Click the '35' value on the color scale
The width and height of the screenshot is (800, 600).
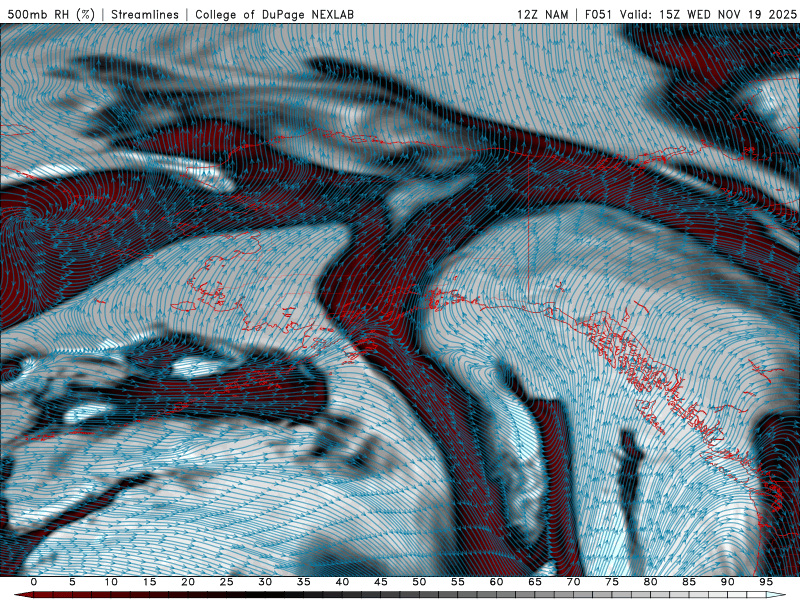click(x=304, y=582)
